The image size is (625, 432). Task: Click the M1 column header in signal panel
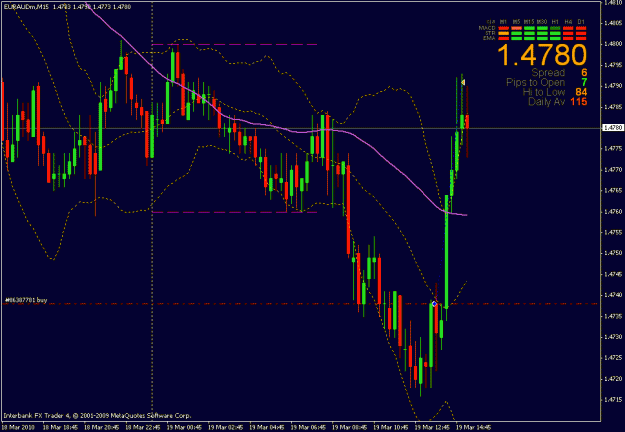tap(503, 22)
